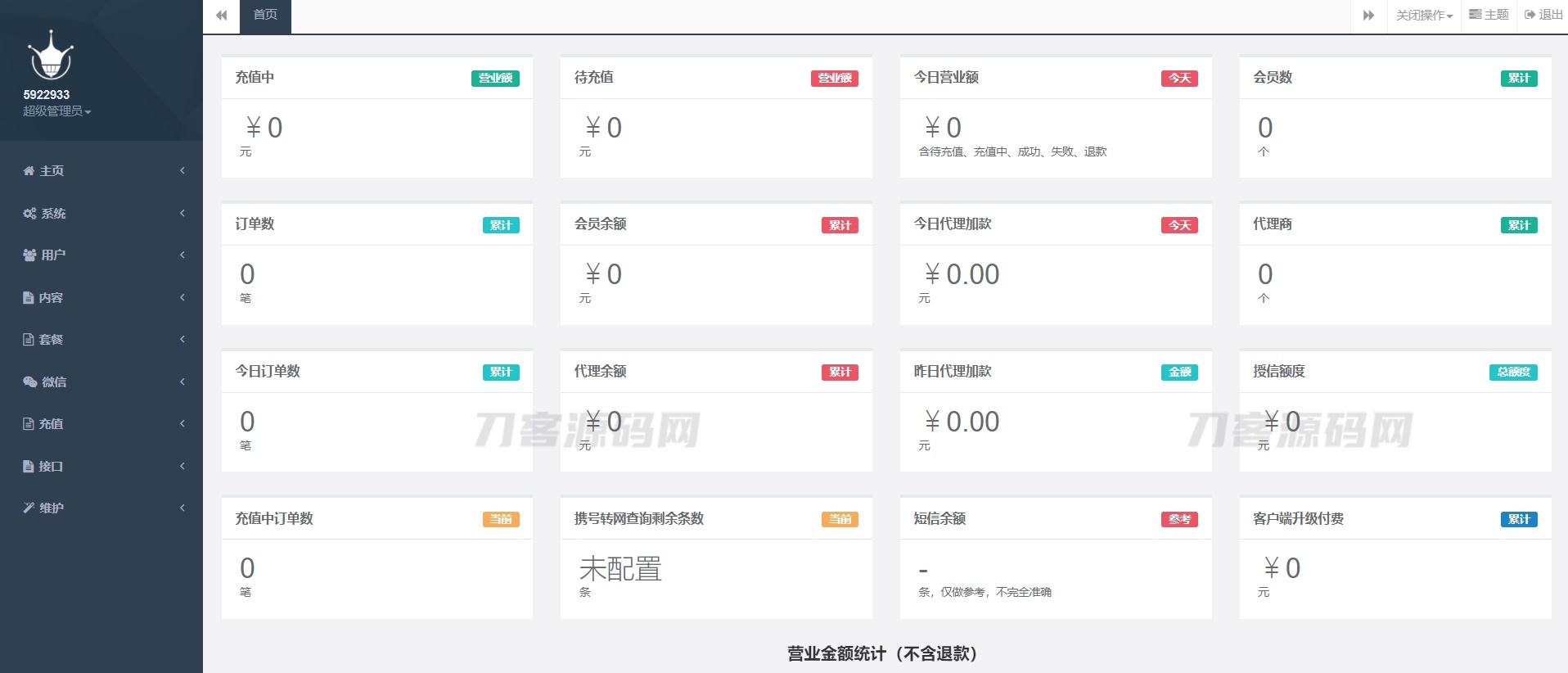Image resolution: width=1568 pixels, height=673 pixels.
Task: Click the users icon beside 用户
Action: (29, 255)
